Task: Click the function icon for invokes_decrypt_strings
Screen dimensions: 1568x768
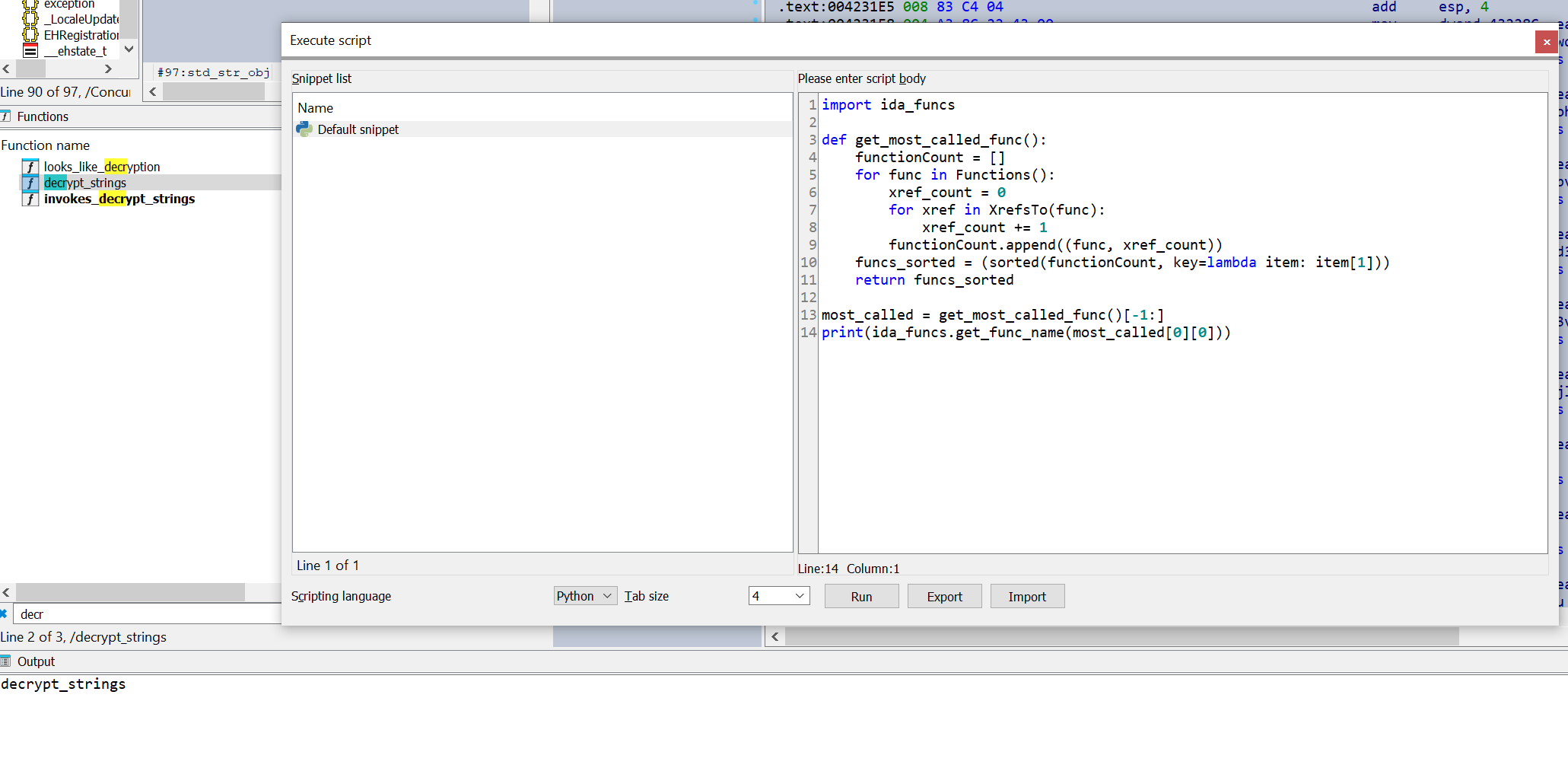Action: [x=30, y=199]
